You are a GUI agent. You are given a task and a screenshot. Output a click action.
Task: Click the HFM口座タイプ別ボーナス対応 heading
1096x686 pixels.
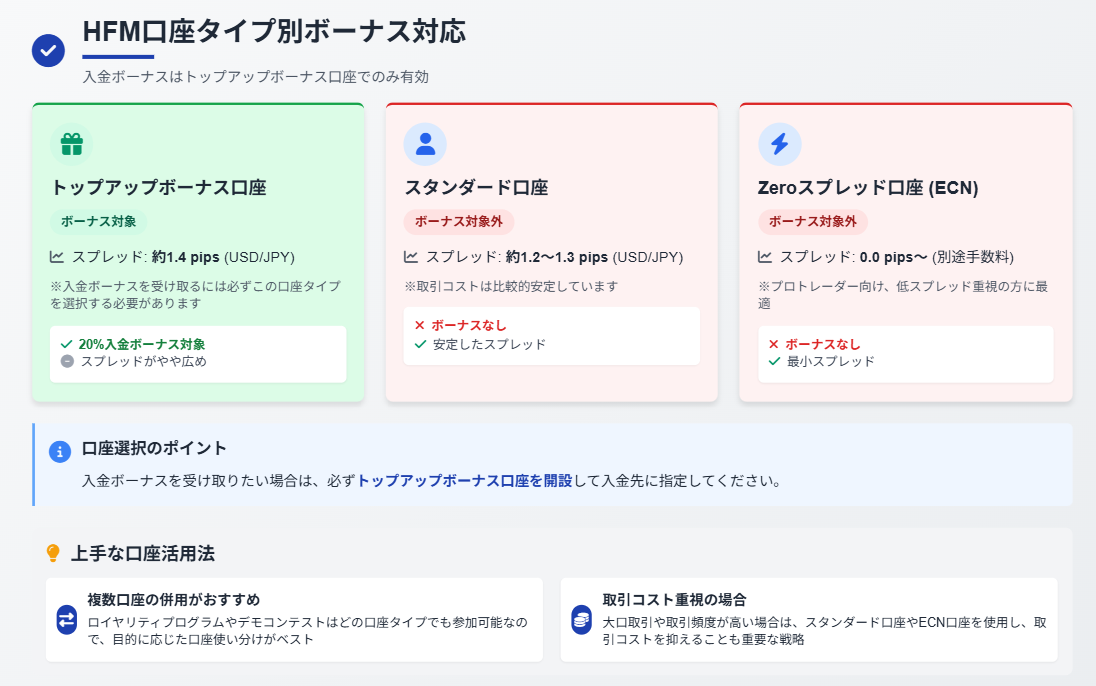click(x=274, y=32)
